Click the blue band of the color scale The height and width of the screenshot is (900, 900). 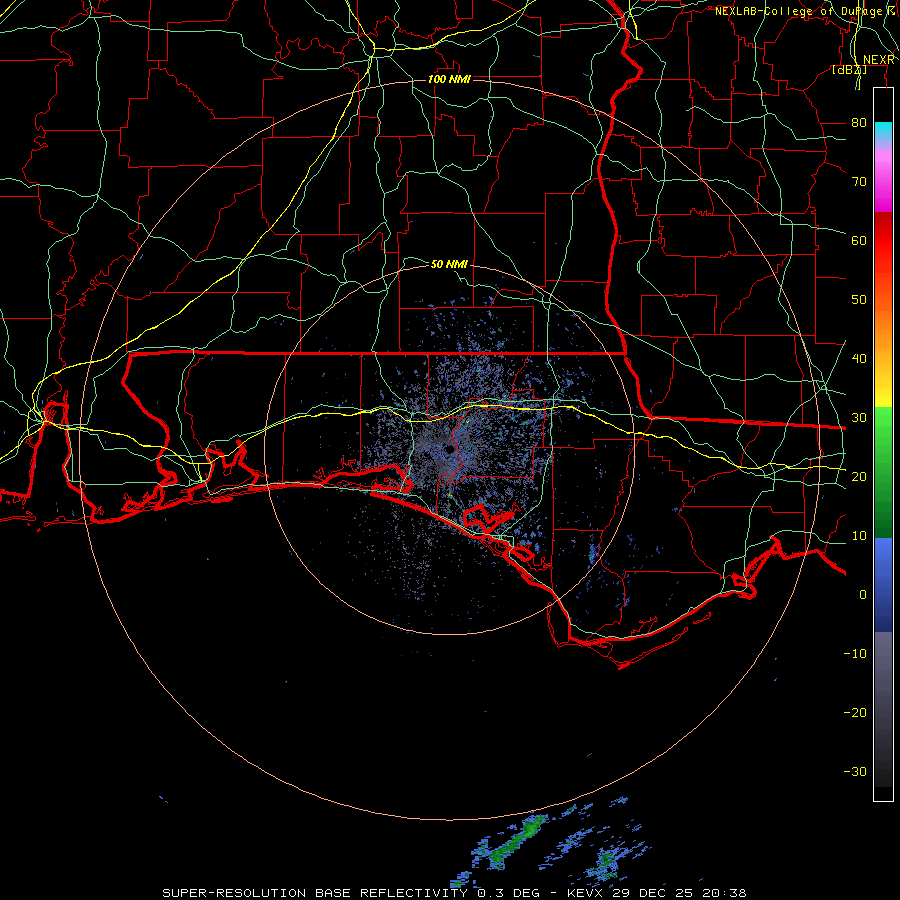(x=883, y=584)
